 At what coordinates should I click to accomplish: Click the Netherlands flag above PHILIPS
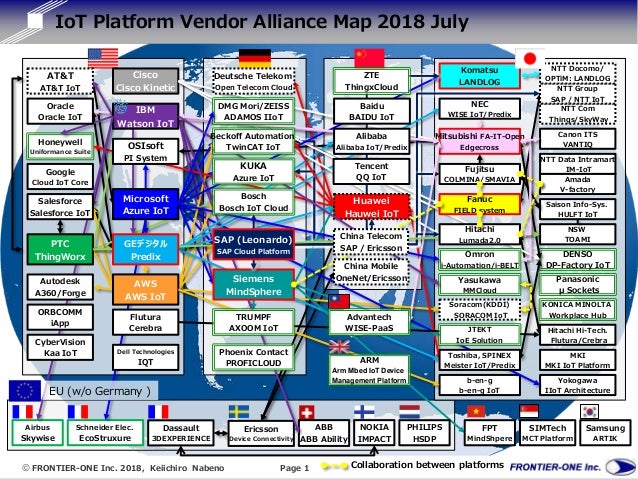click(x=410, y=412)
